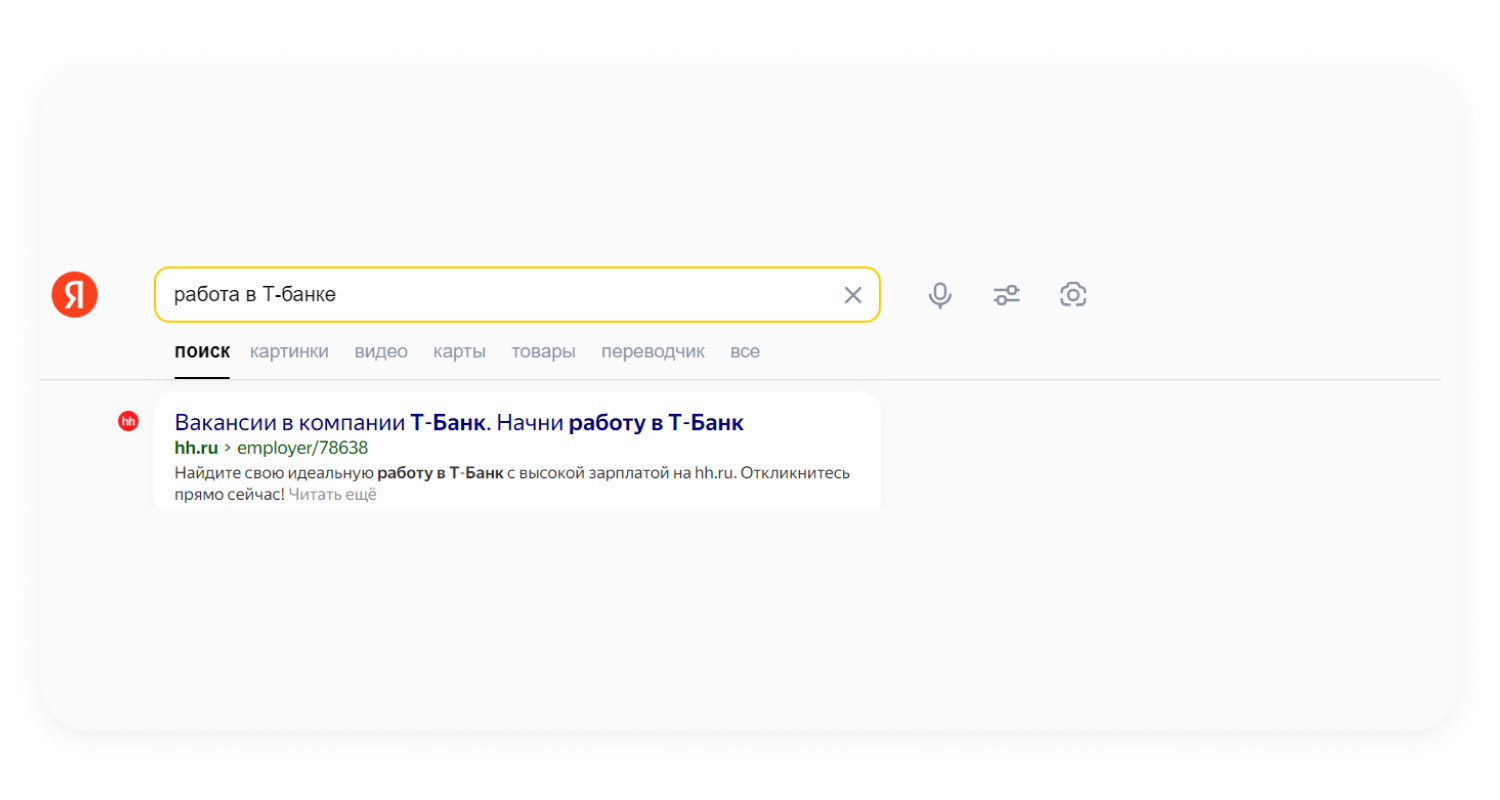Open search settings sliders icon
This screenshot has width=1500, height=800.
(1006, 295)
